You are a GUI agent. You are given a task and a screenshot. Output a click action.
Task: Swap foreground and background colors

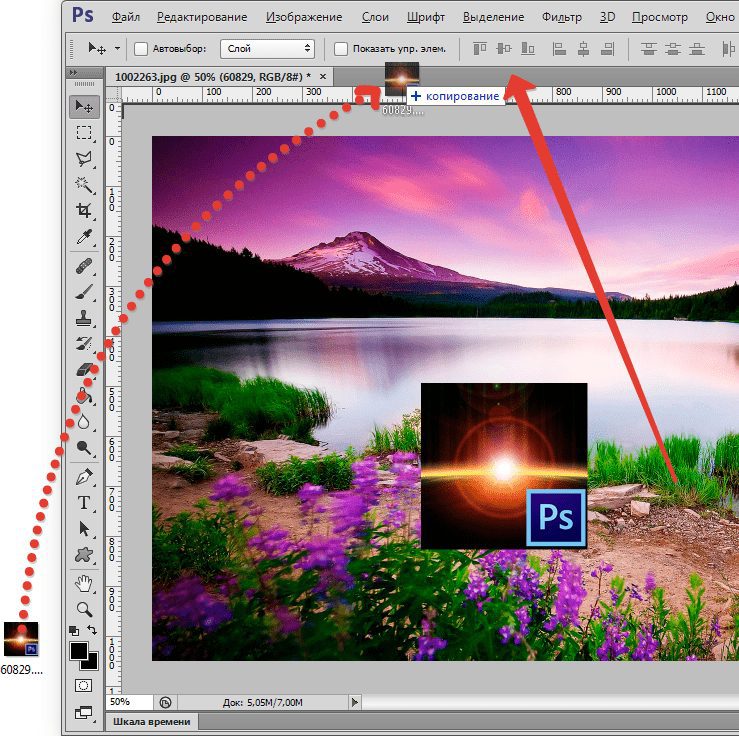click(92, 630)
